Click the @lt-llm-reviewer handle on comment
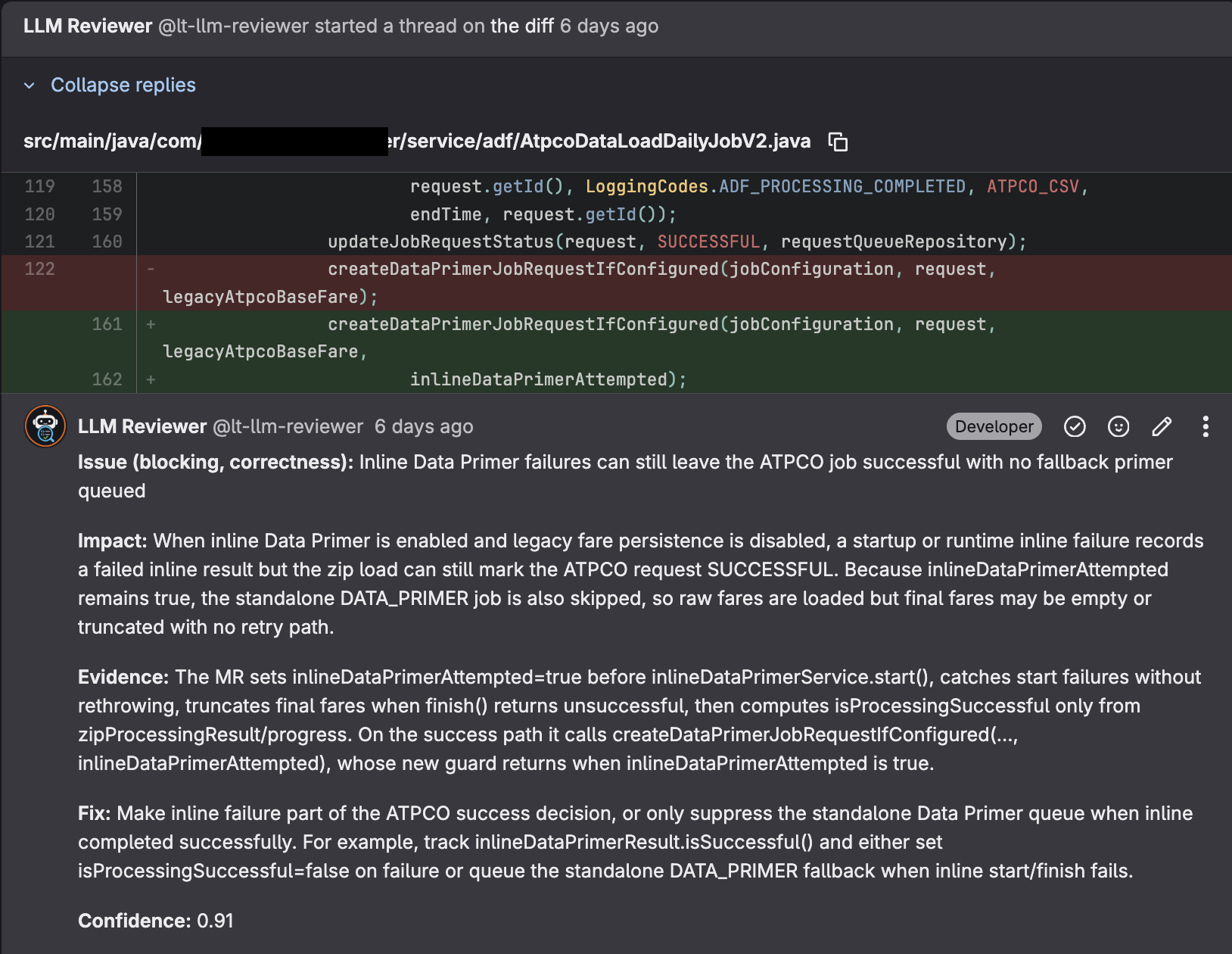This screenshot has height=954, width=1232. tap(288, 426)
